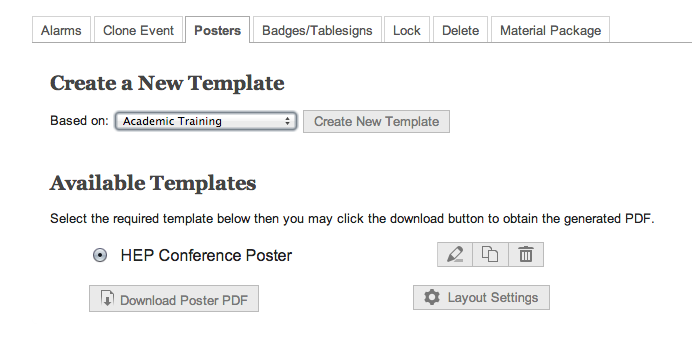Click the Download Poster PDF button
Image resolution: width=692 pixels, height=360 pixels.
[x=174, y=299]
